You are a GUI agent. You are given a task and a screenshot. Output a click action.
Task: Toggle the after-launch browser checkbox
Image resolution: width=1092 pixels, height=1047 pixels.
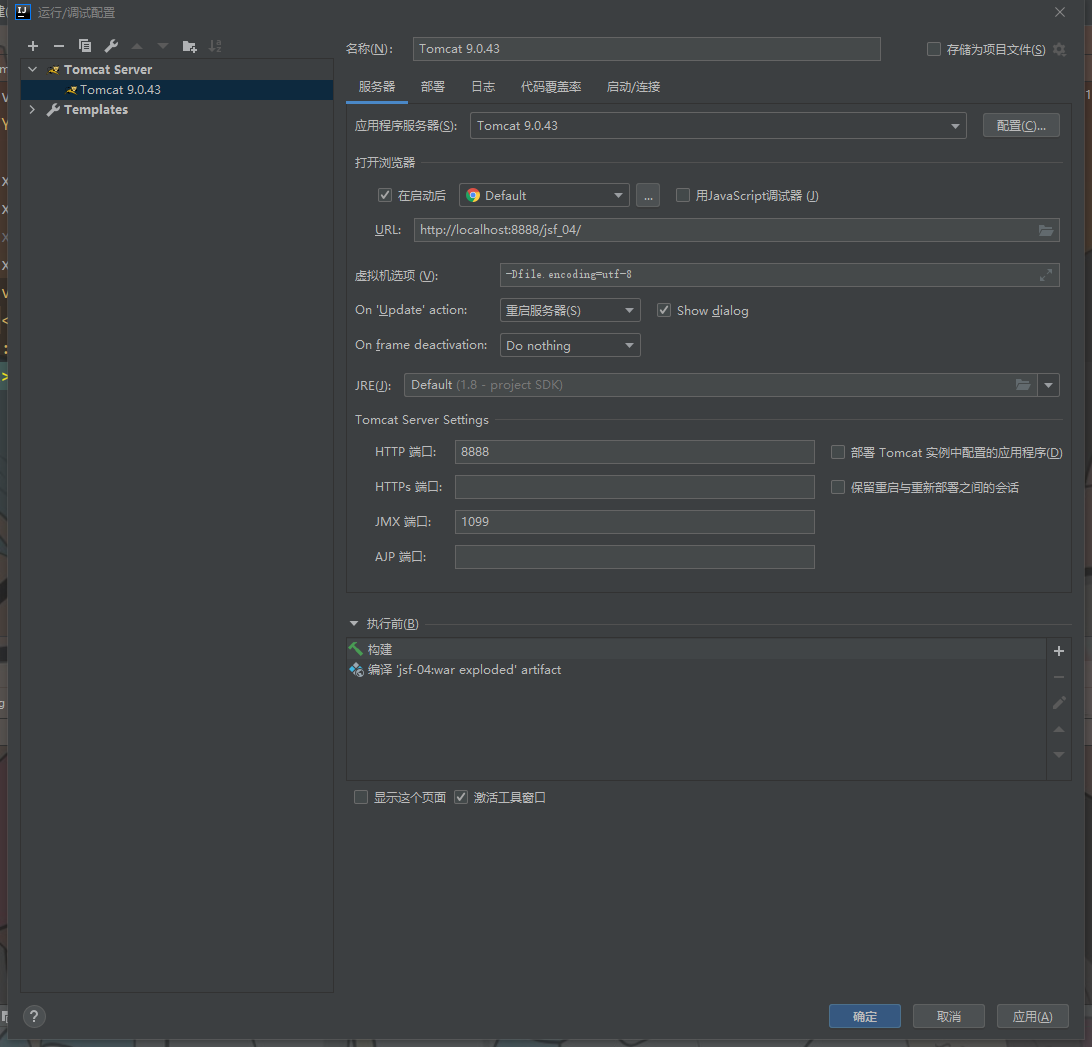click(384, 195)
